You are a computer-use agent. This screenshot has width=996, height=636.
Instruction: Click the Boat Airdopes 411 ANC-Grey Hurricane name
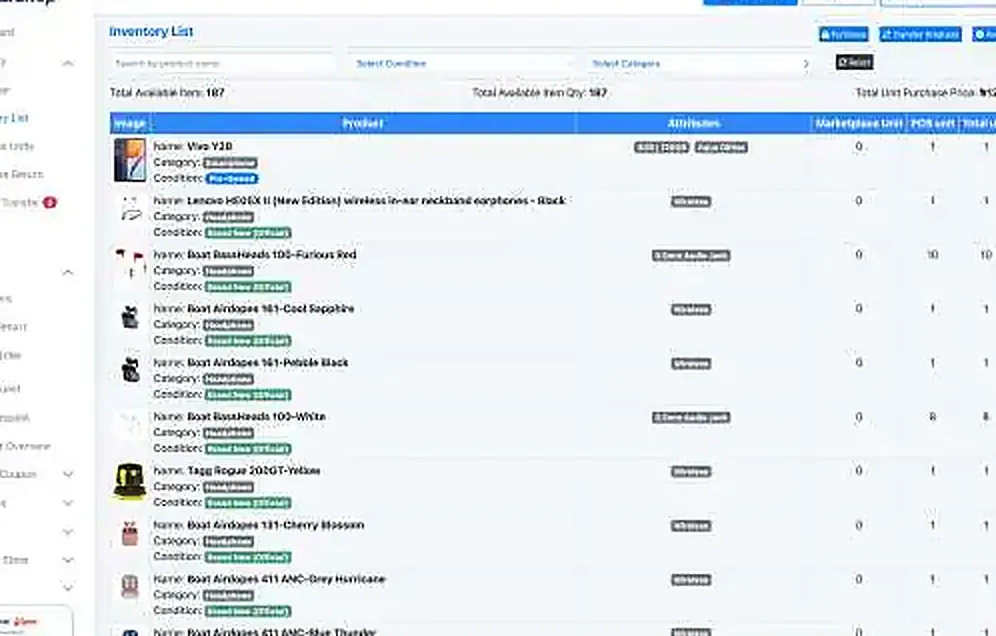(x=286, y=579)
